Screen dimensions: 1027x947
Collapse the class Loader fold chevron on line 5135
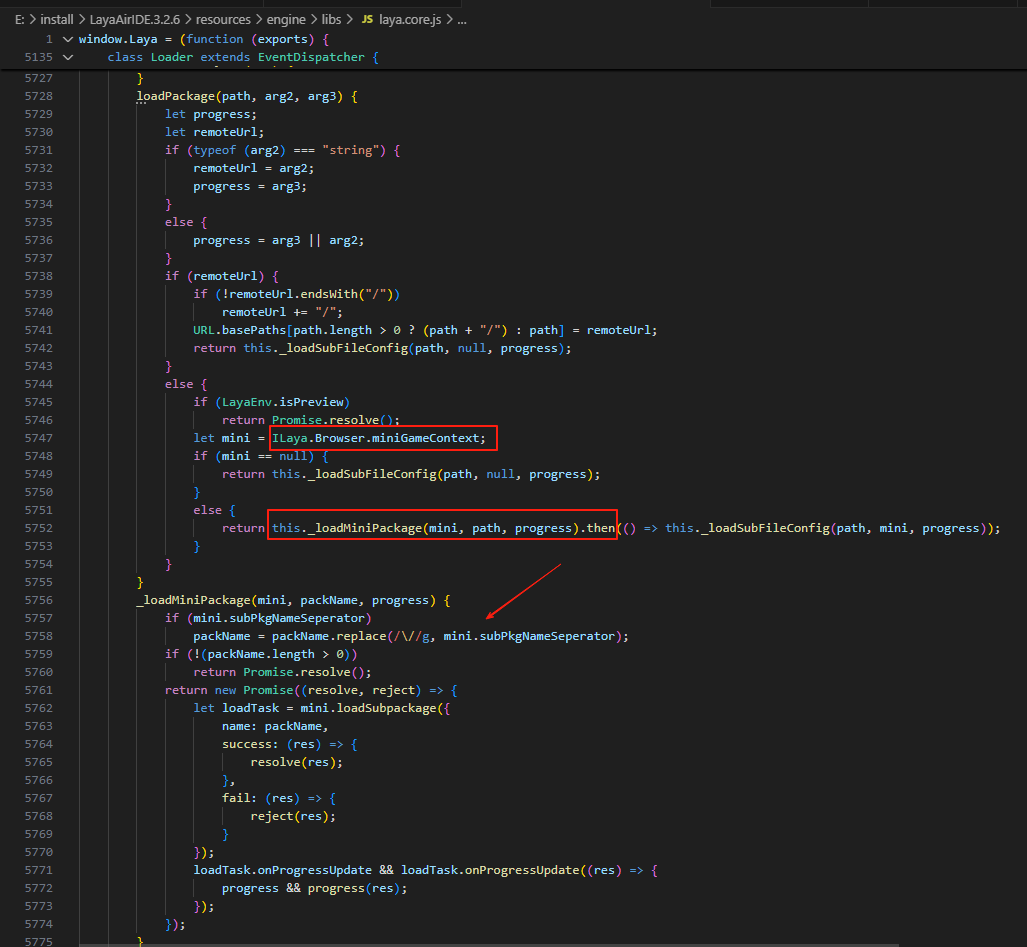67,58
